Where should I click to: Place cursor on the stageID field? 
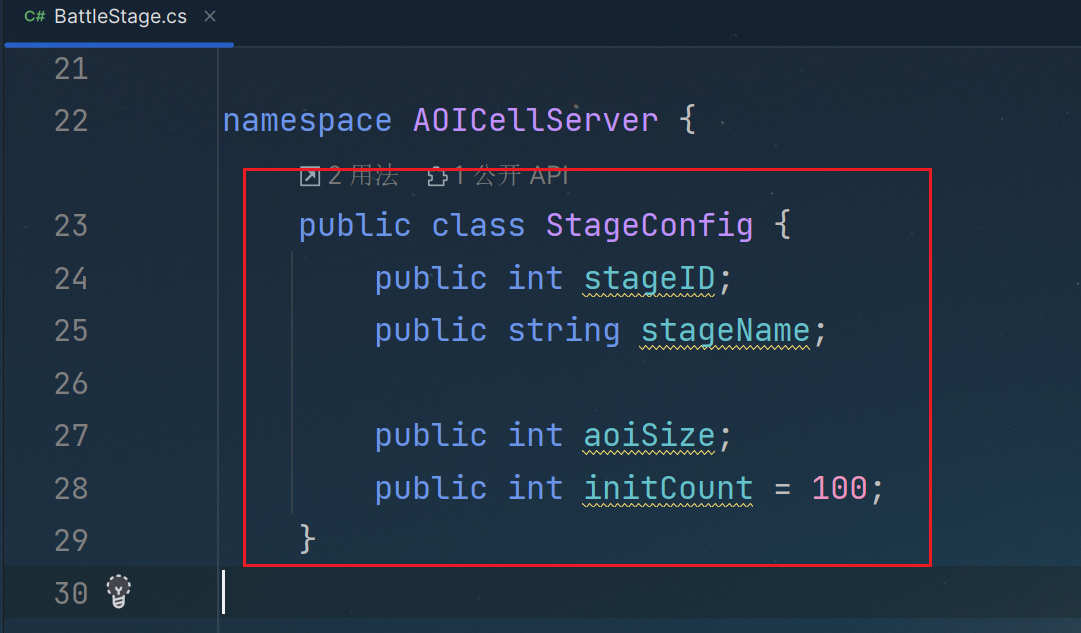tap(649, 278)
